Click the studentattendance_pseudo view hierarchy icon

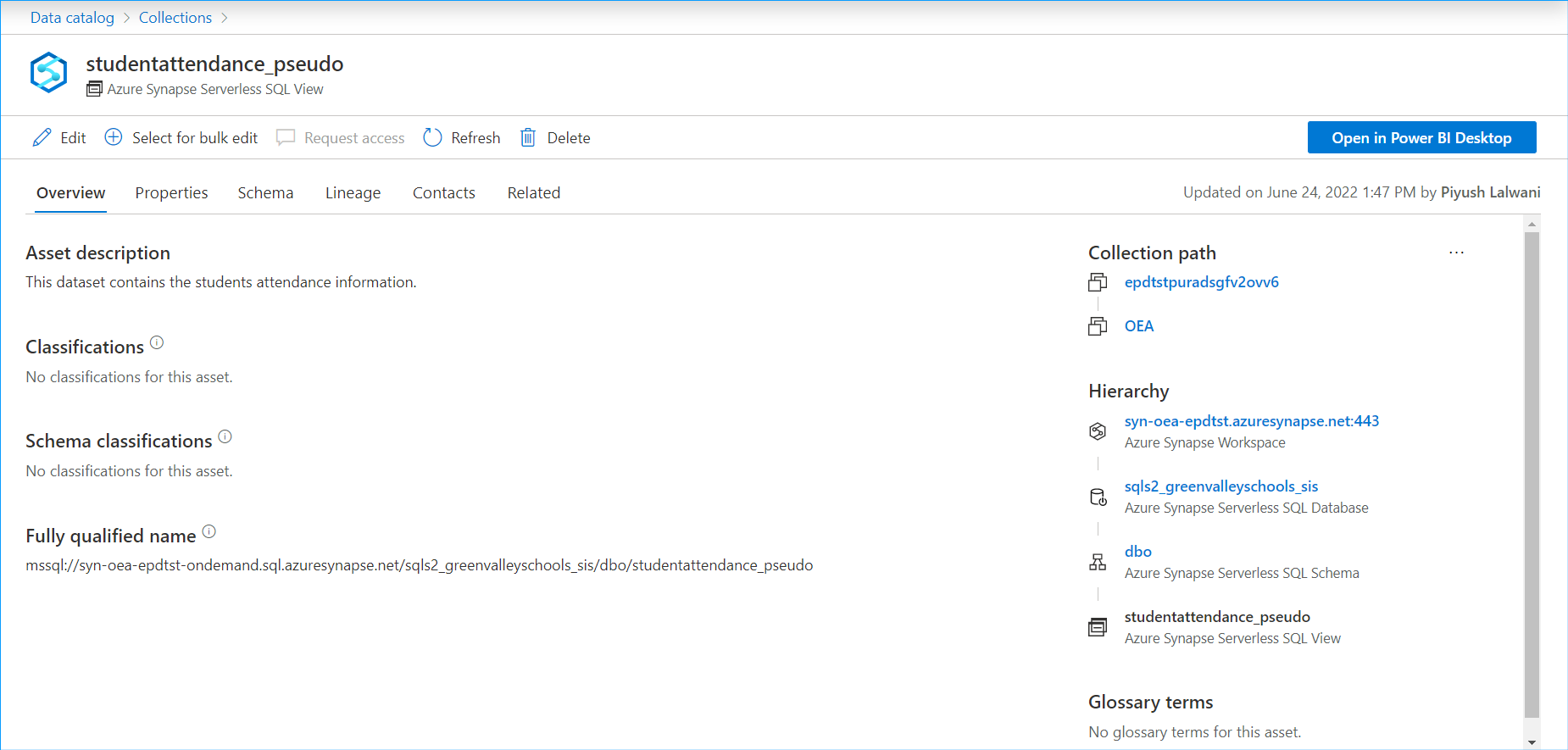1098,627
